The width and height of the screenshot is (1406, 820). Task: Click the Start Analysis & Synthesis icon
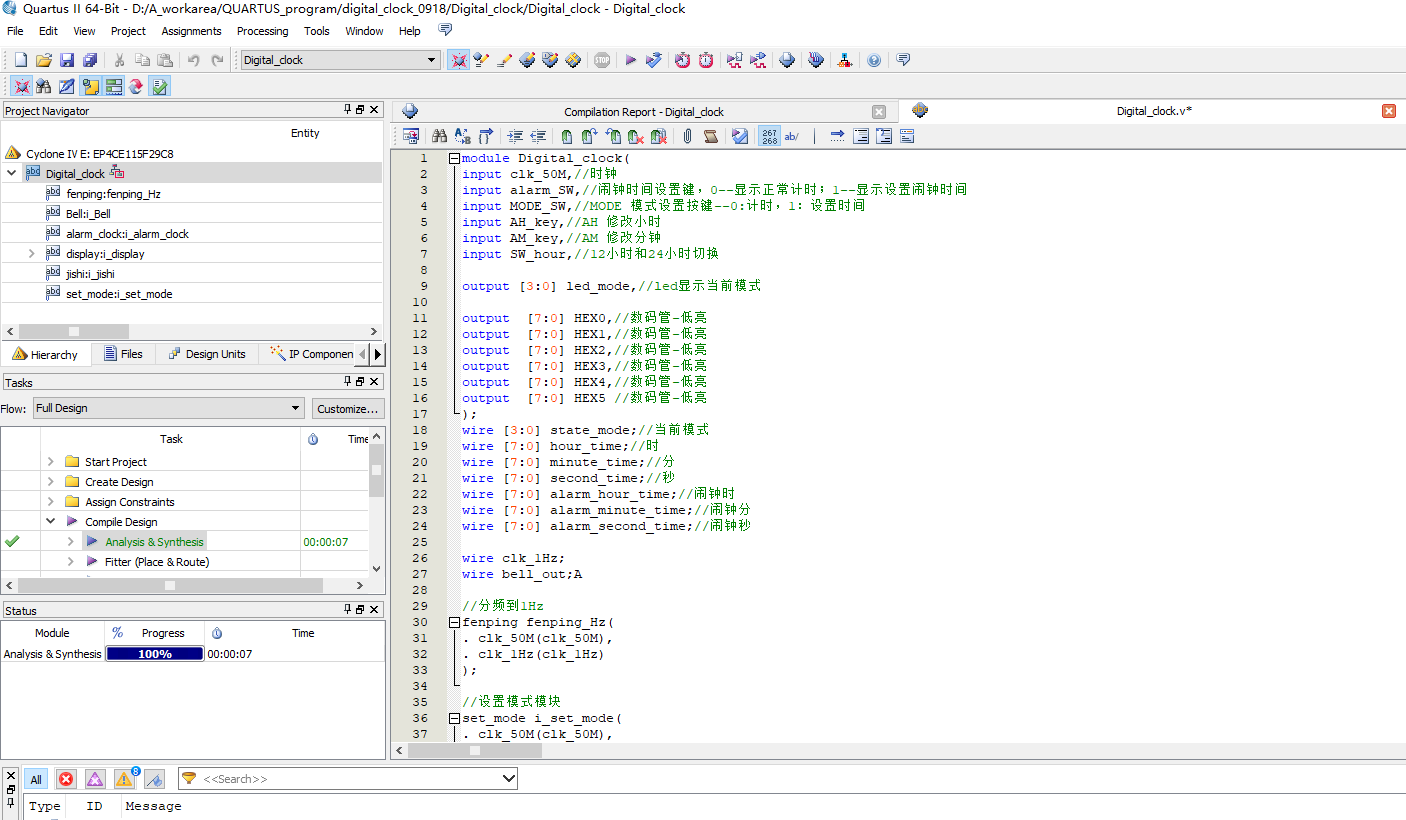click(654, 60)
